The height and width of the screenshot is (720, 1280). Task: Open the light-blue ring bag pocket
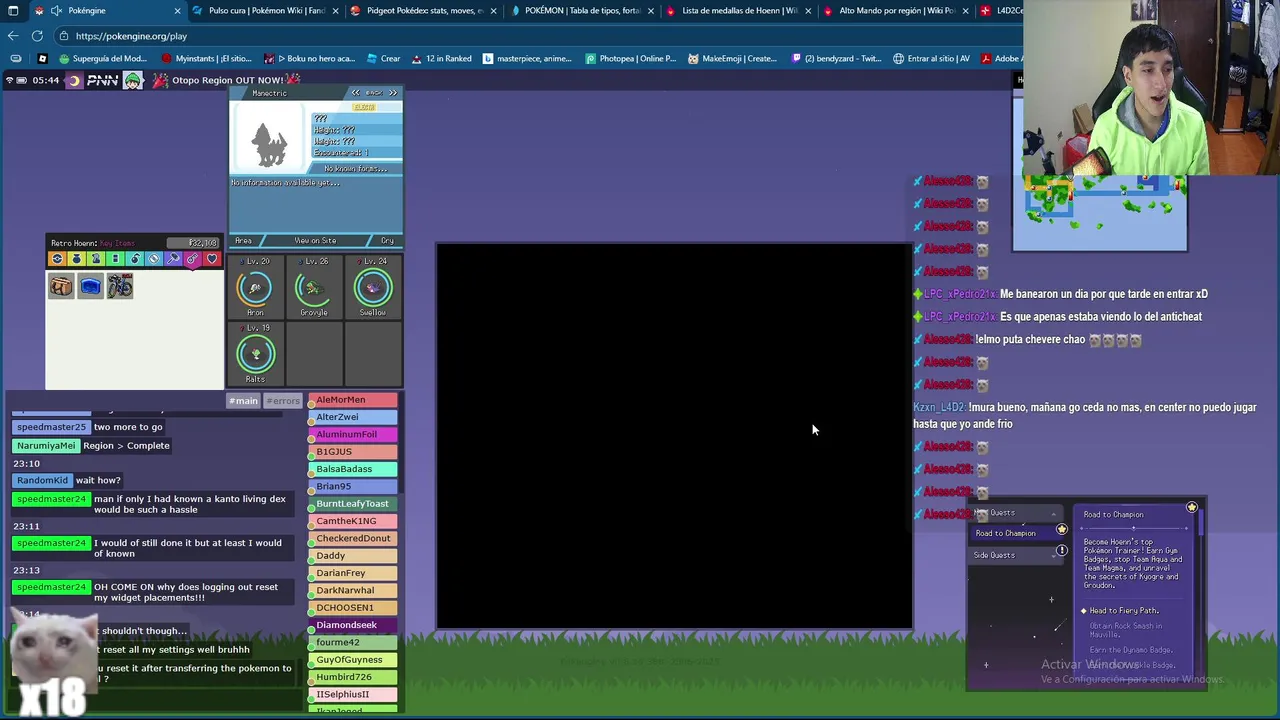[x=154, y=259]
